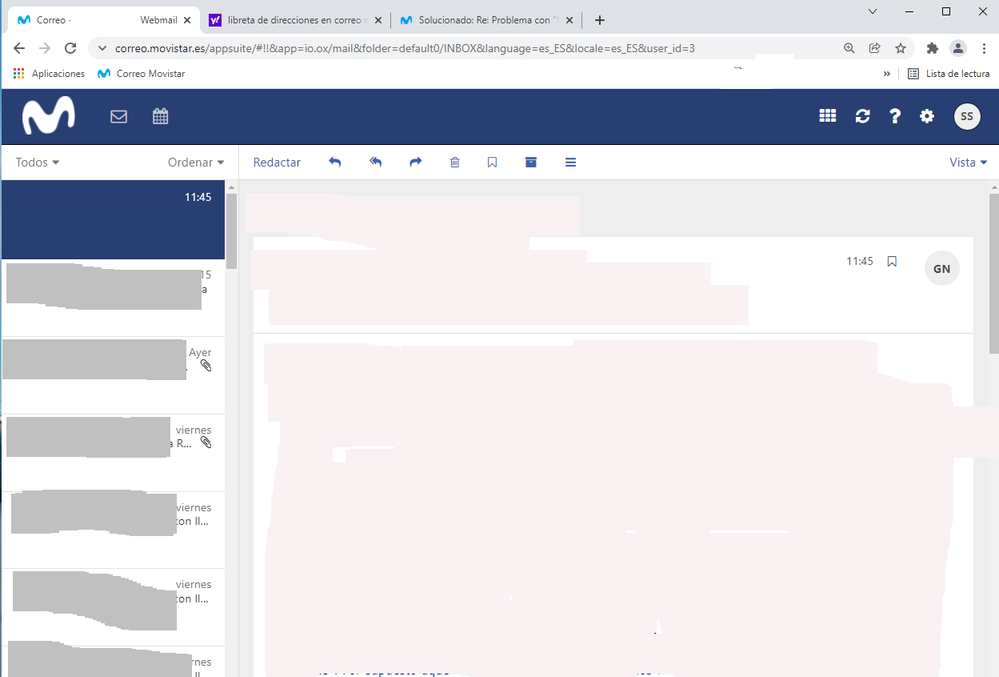The width and height of the screenshot is (999, 677).
Task: Toggle the bookmark flag beside 11:45 in message
Action: [892, 261]
